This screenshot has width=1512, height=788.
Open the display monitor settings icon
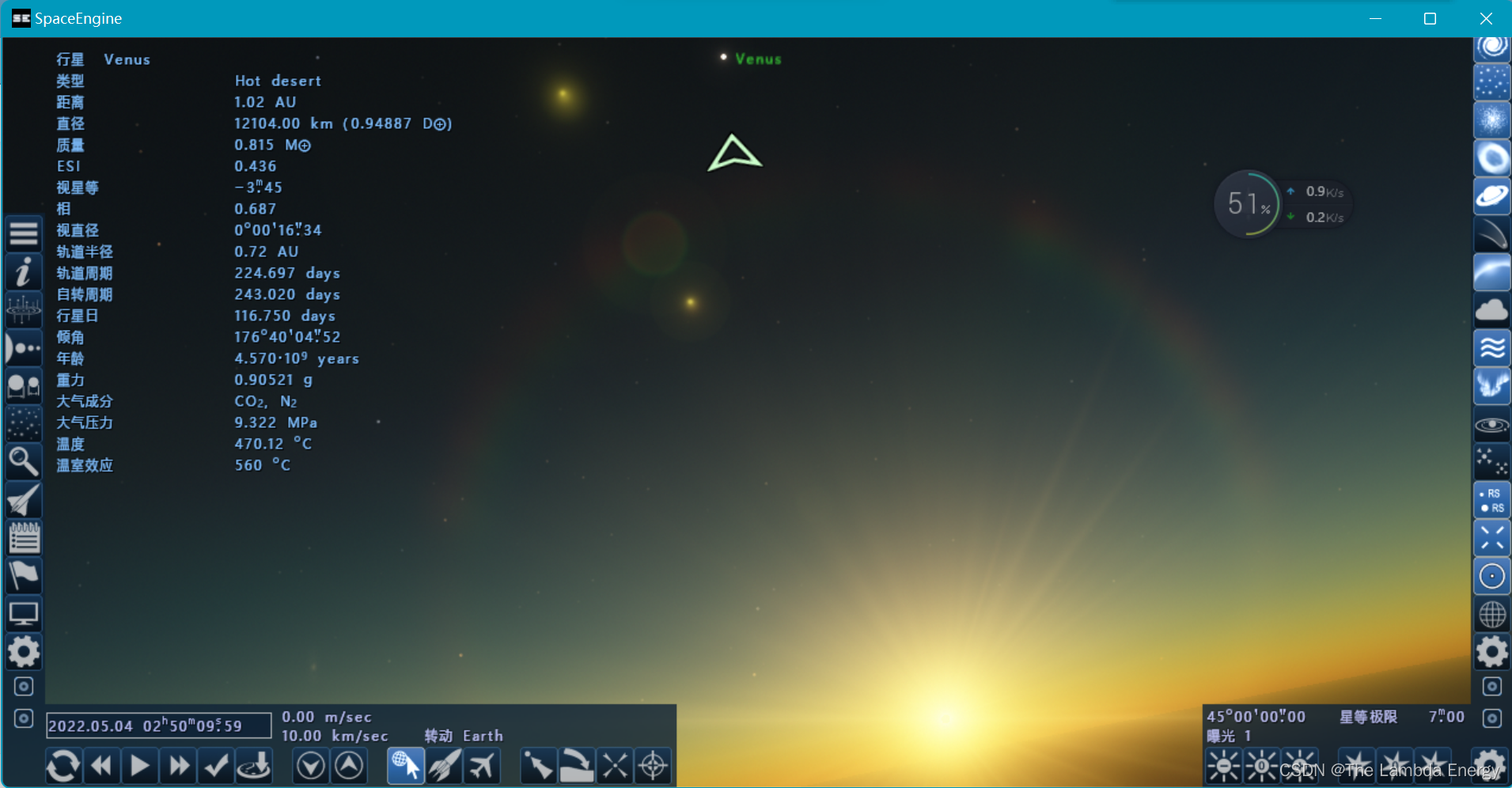24,614
